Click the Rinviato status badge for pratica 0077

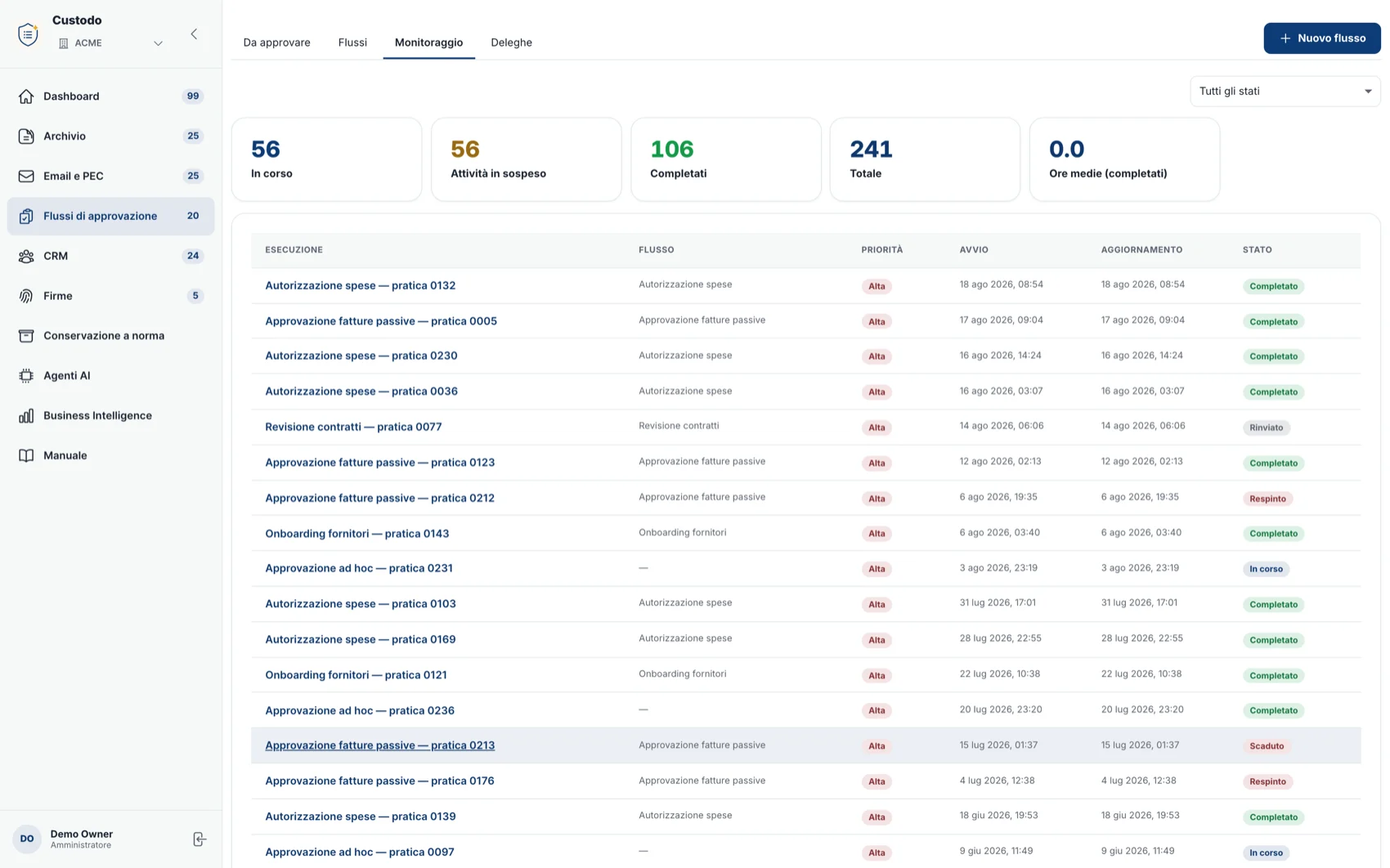pyautogui.click(x=1266, y=427)
